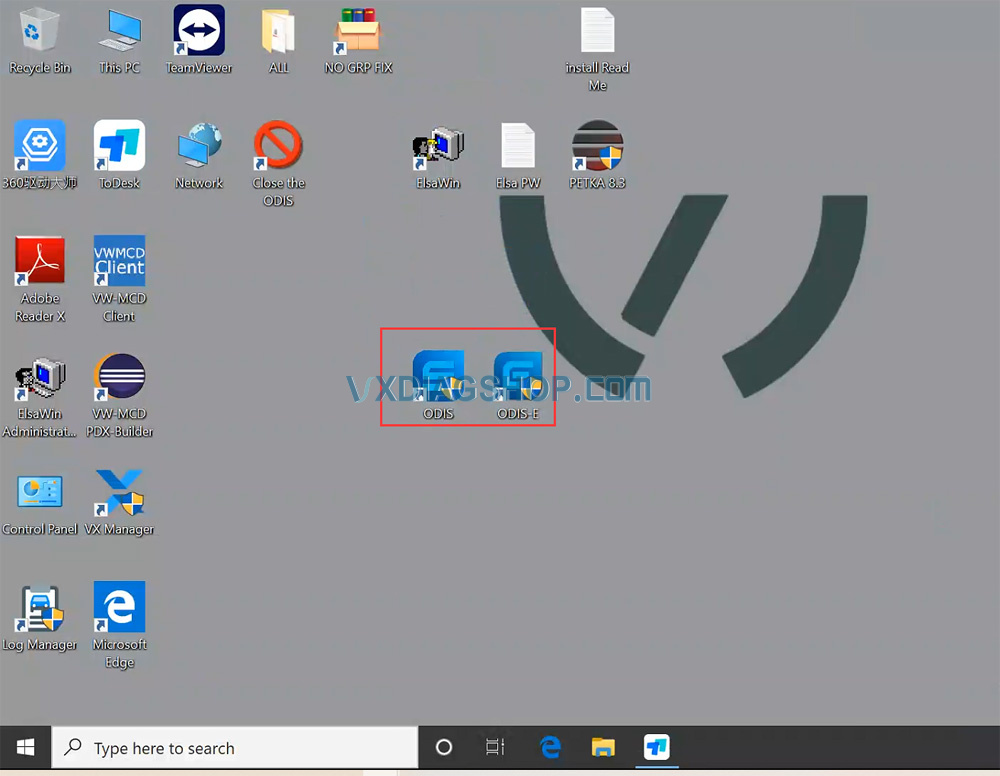
Task: Launch Log Manager
Action: [40, 610]
